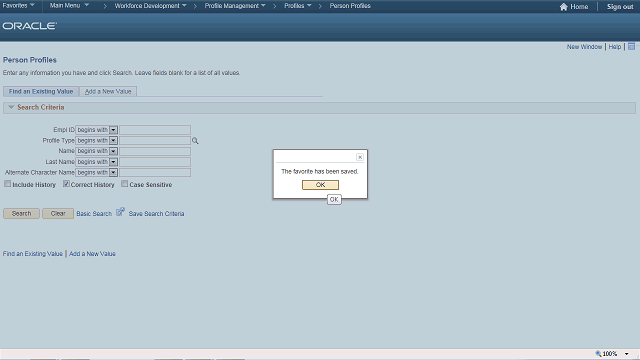This screenshot has height=360, width=640.
Task: Click the Save Search Criteria icon
Action: (x=120, y=212)
